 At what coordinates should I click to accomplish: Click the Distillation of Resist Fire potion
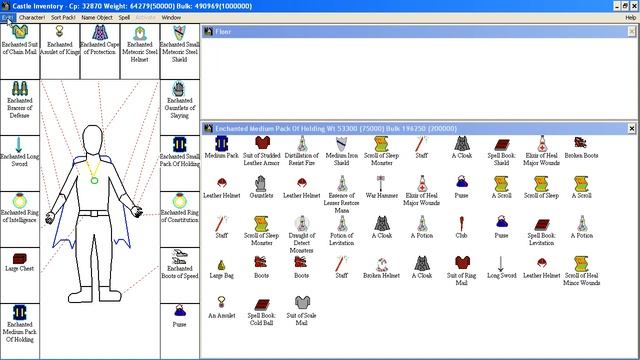pyautogui.click(x=302, y=151)
